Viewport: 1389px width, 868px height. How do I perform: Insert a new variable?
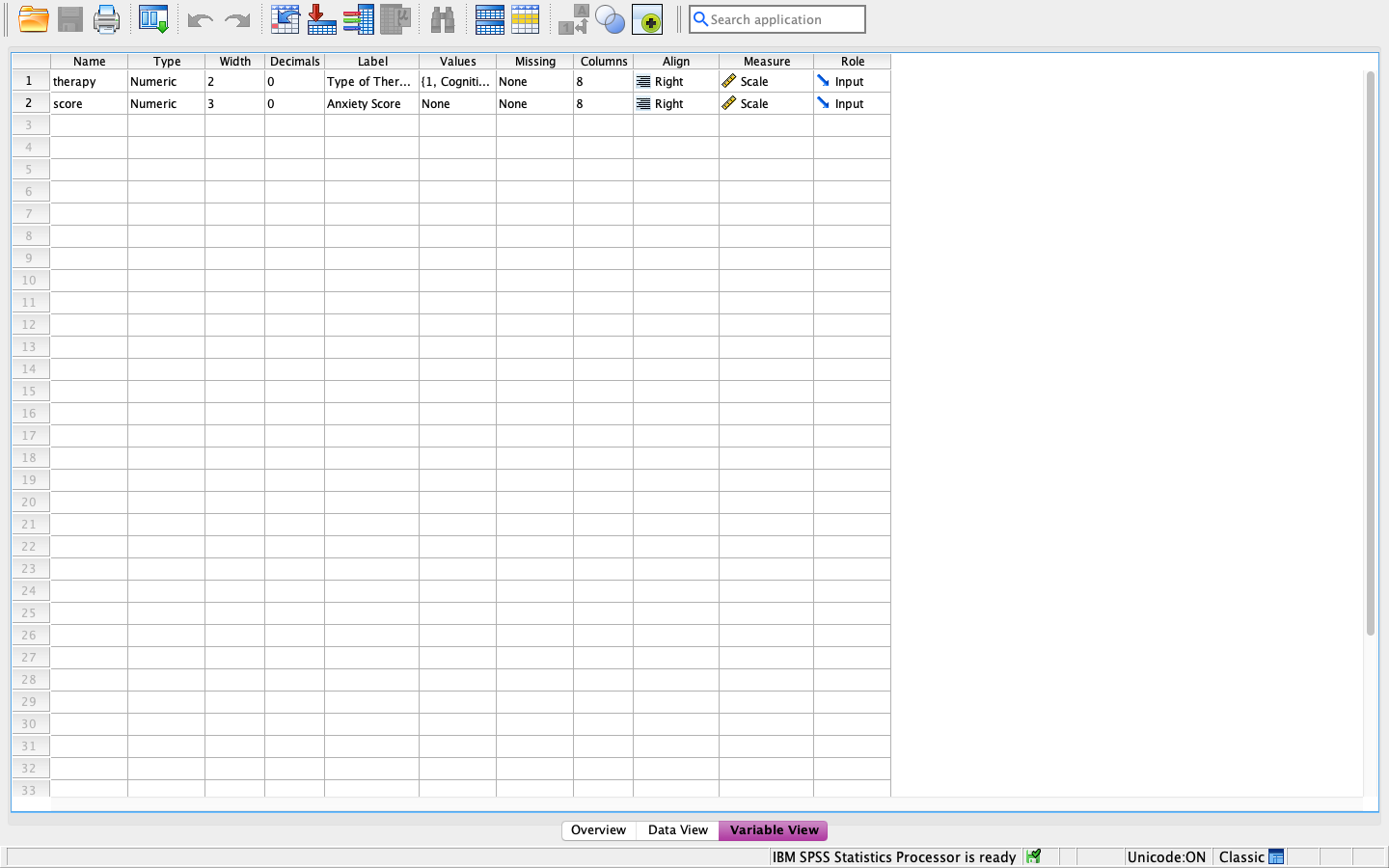point(526,19)
